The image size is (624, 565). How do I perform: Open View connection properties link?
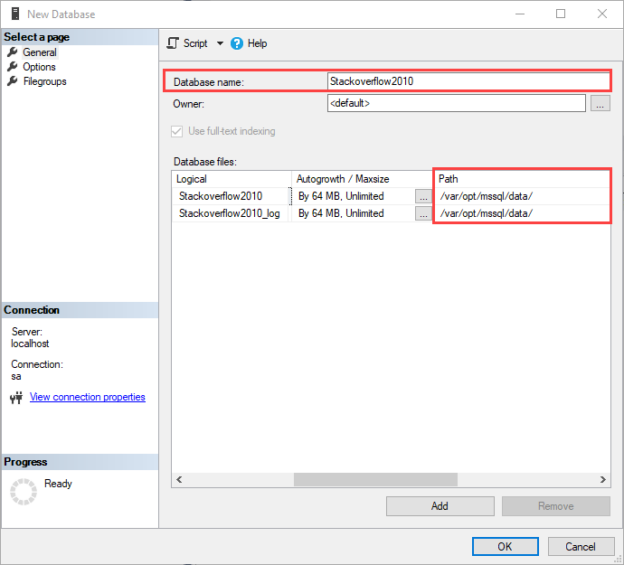tap(87, 397)
